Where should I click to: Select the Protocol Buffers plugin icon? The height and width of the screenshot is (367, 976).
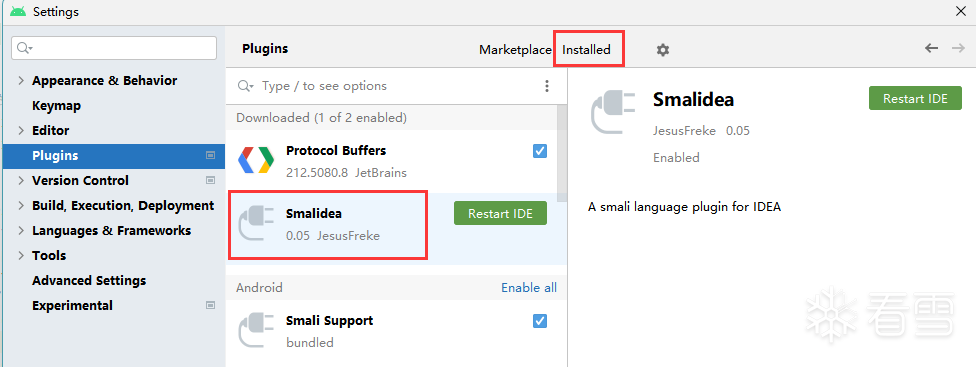pyautogui.click(x=256, y=160)
